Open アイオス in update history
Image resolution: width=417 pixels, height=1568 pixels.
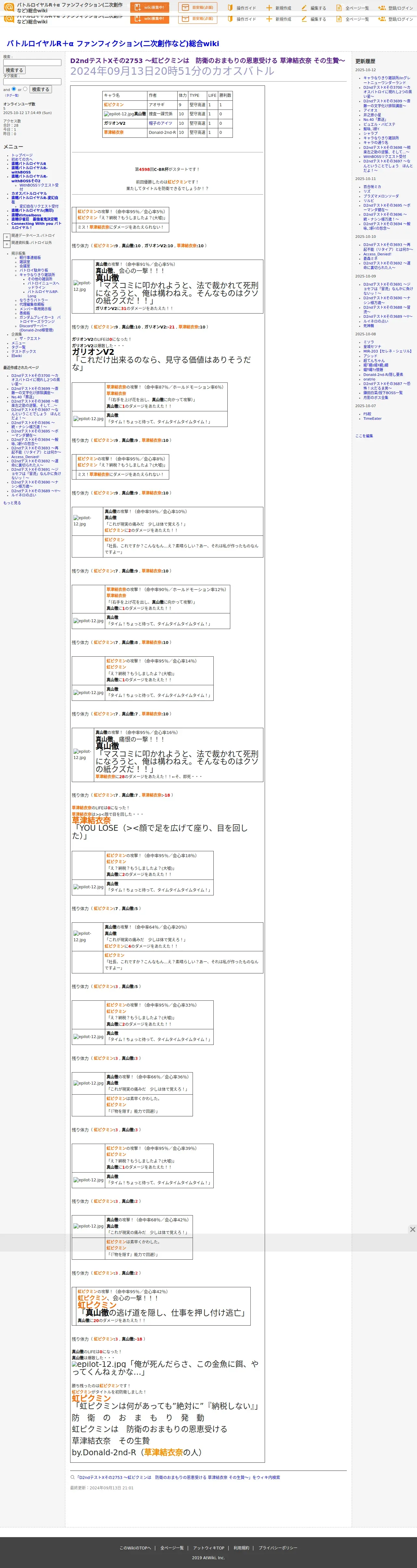click(370, 110)
